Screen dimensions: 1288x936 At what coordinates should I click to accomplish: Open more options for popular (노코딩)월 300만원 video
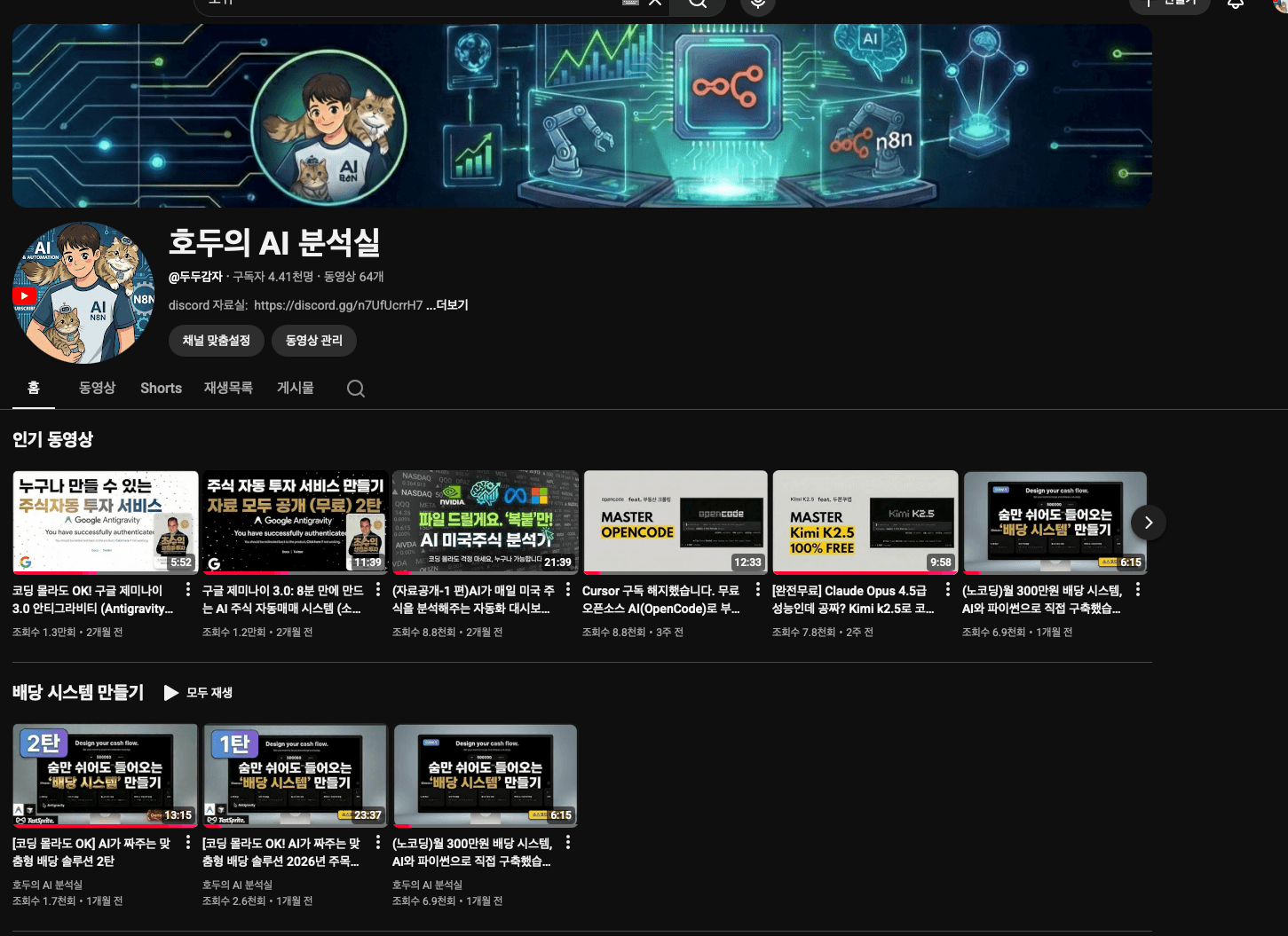pos(1138,590)
